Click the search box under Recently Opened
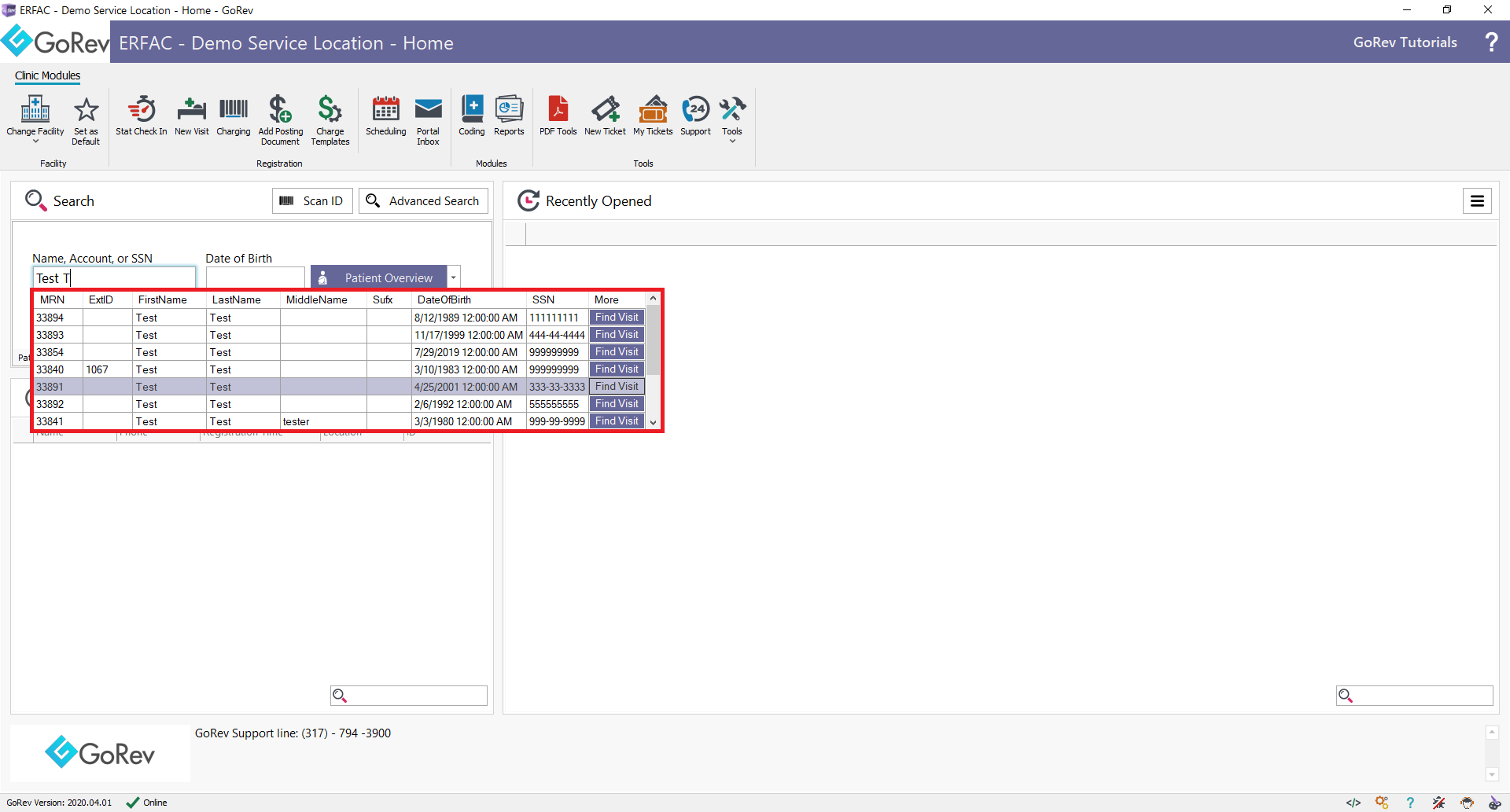 1414,696
